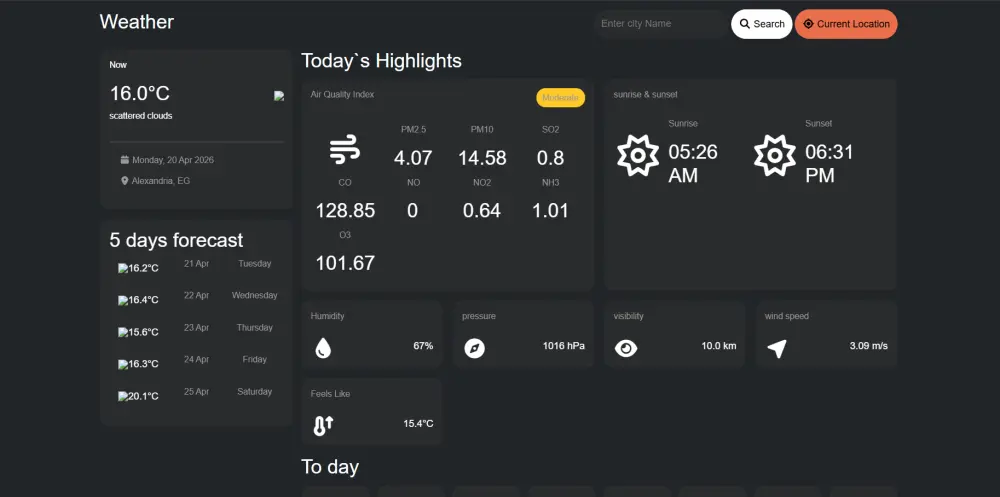Click the Search button
Viewport: 1000px width, 497px height.
pyautogui.click(x=761, y=24)
